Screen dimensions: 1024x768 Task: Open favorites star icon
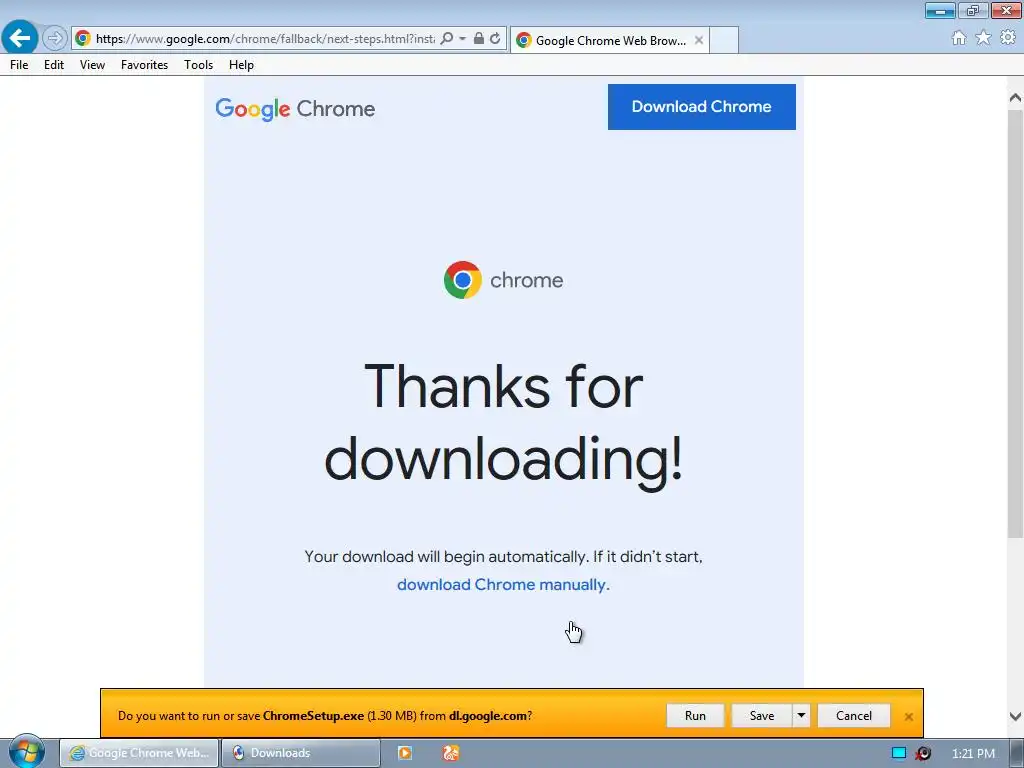click(983, 38)
